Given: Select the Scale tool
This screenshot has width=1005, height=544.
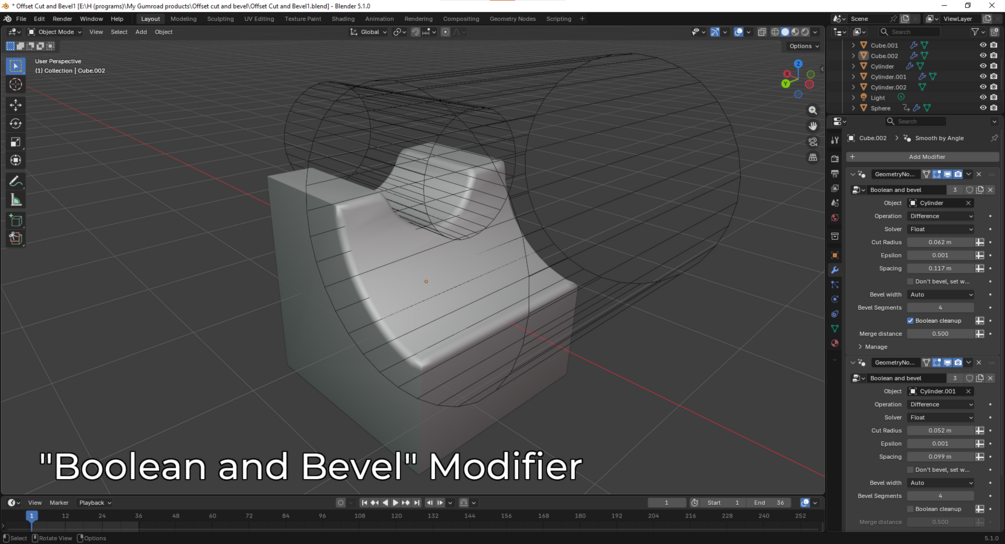Looking at the screenshot, I should pos(15,142).
